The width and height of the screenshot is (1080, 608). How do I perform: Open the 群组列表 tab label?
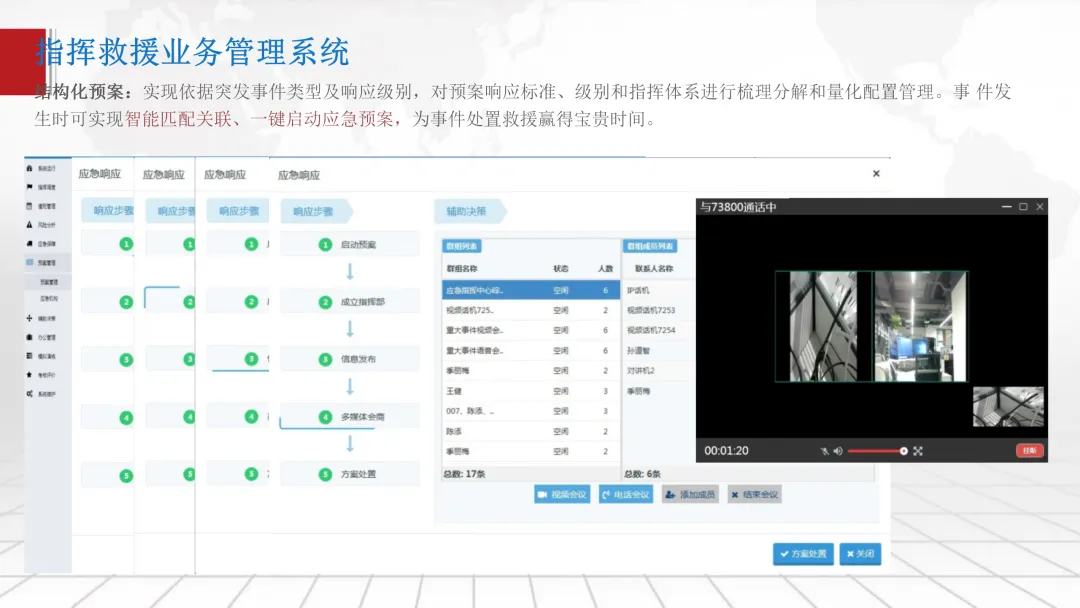461,246
